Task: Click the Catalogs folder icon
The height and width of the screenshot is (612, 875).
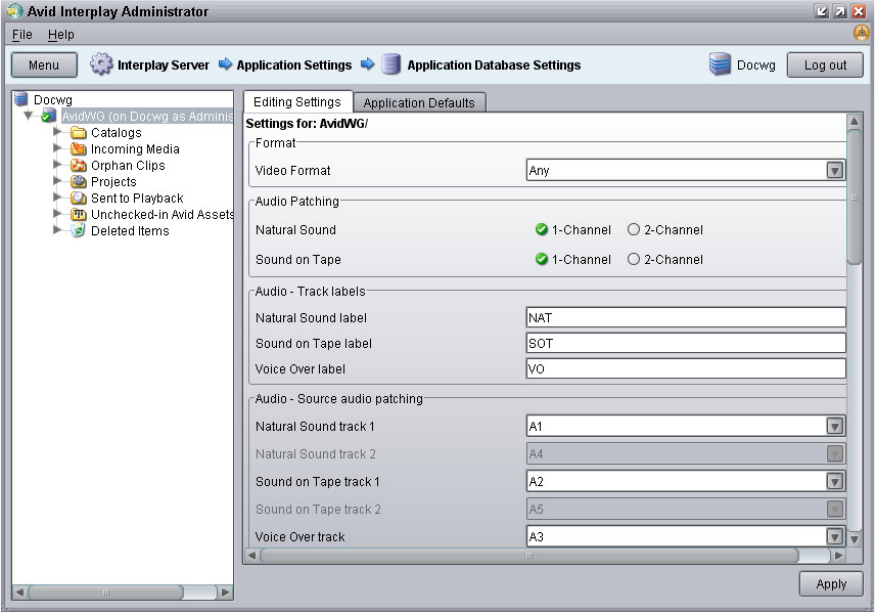Action: (79, 133)
